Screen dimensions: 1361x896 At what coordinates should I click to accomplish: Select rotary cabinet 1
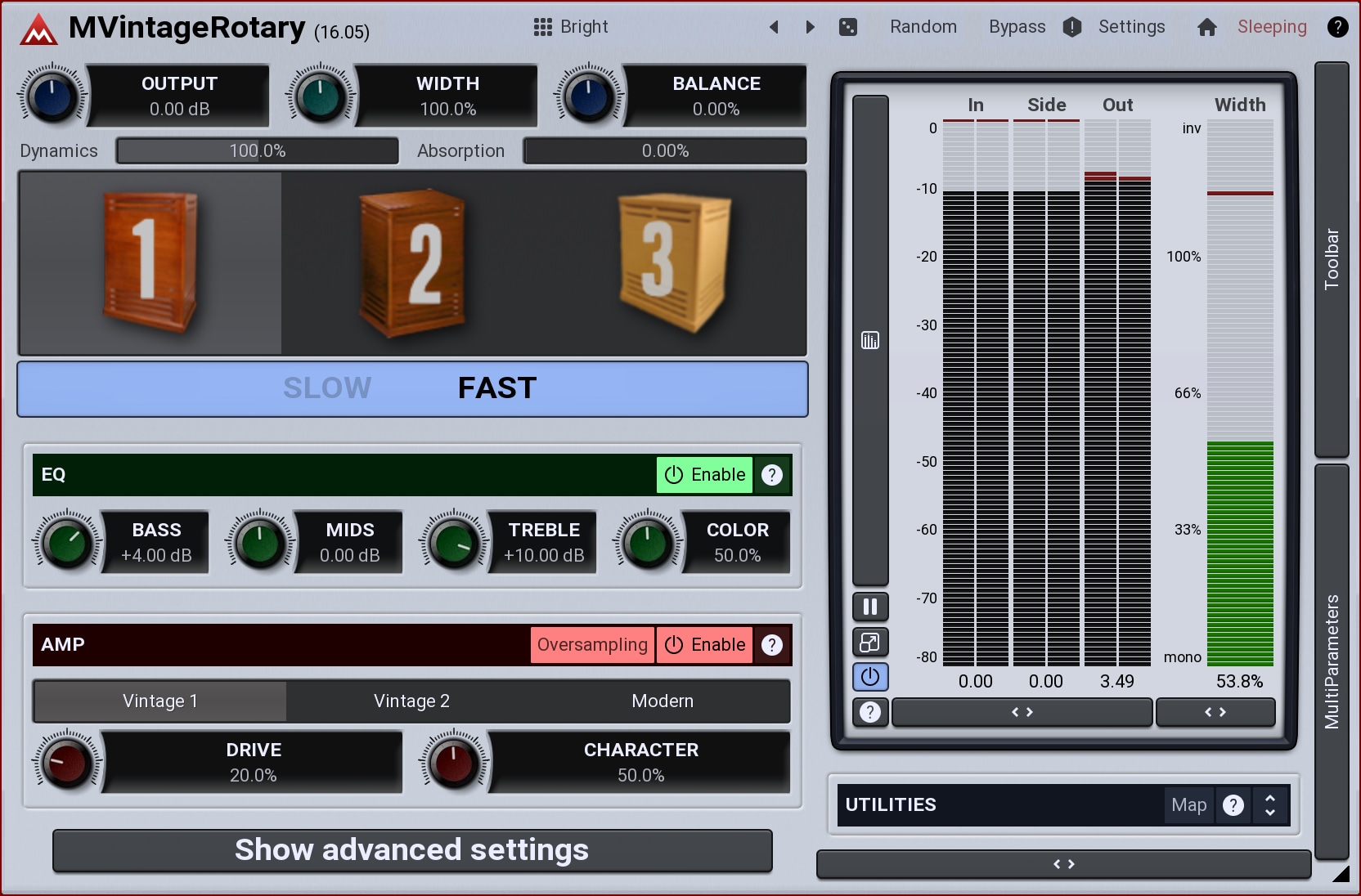click(150, 263)
